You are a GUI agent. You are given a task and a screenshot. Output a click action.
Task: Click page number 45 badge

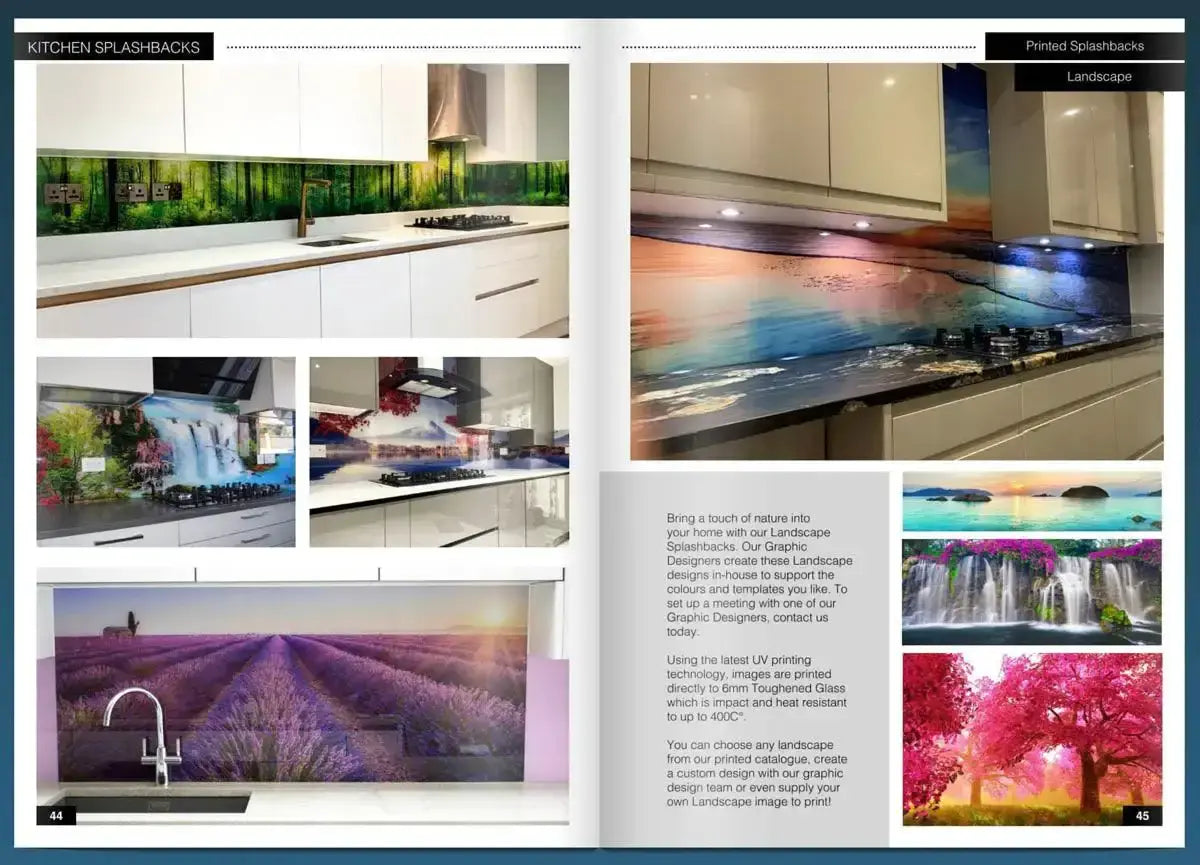coord(1142,816)
